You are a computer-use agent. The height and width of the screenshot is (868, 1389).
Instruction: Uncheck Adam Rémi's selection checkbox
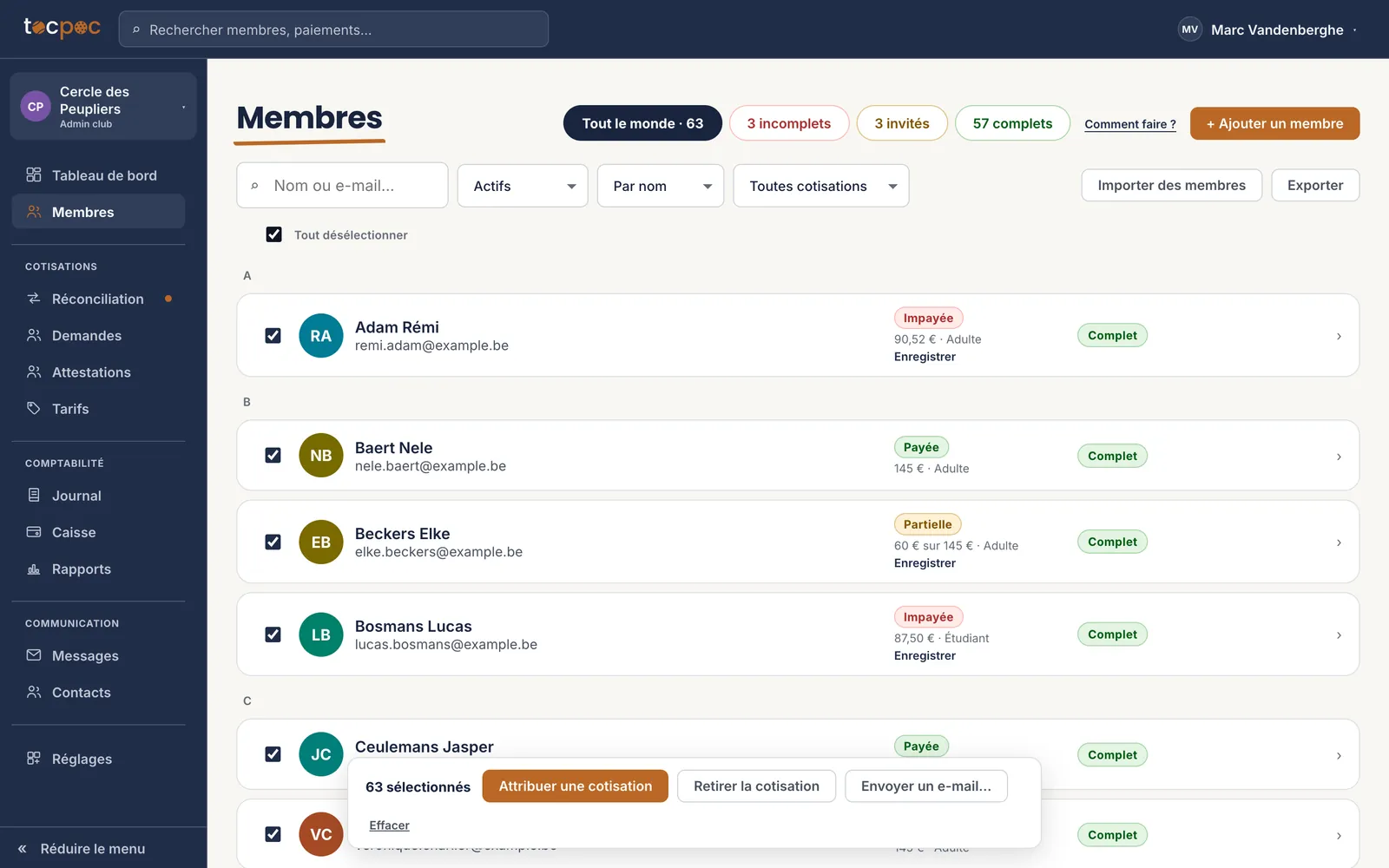click(273, 335)
